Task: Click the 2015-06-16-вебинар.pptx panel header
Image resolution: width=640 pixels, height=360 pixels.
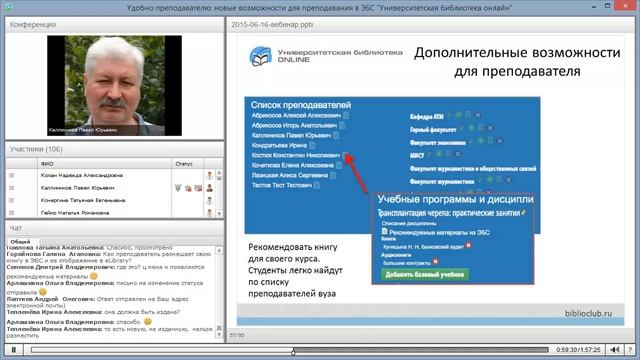Action: point(430,24)
